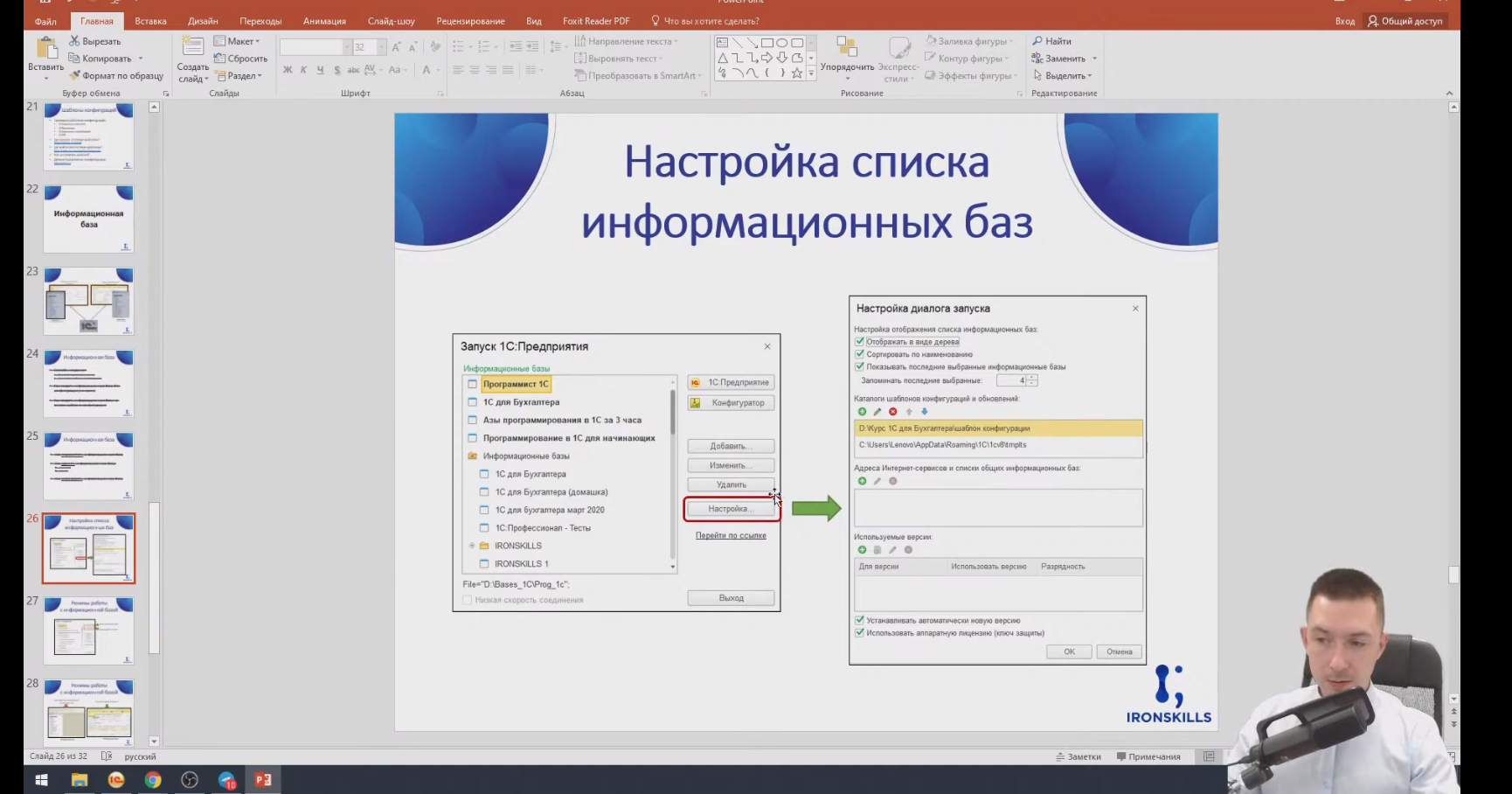1512x794 pixels.
Task: Copy selection with Копировать
Action: [x=101, y=59]
